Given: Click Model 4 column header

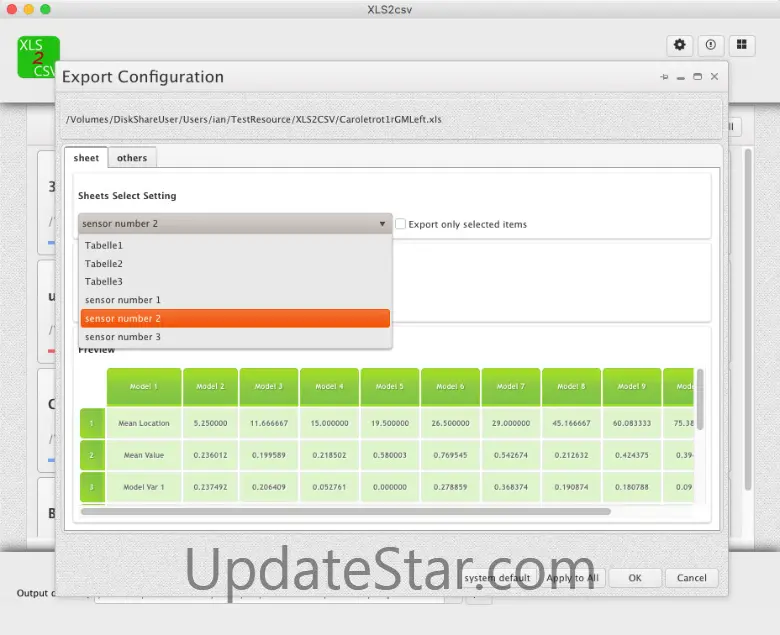Looking at the screenshot, I should point(329,386).
